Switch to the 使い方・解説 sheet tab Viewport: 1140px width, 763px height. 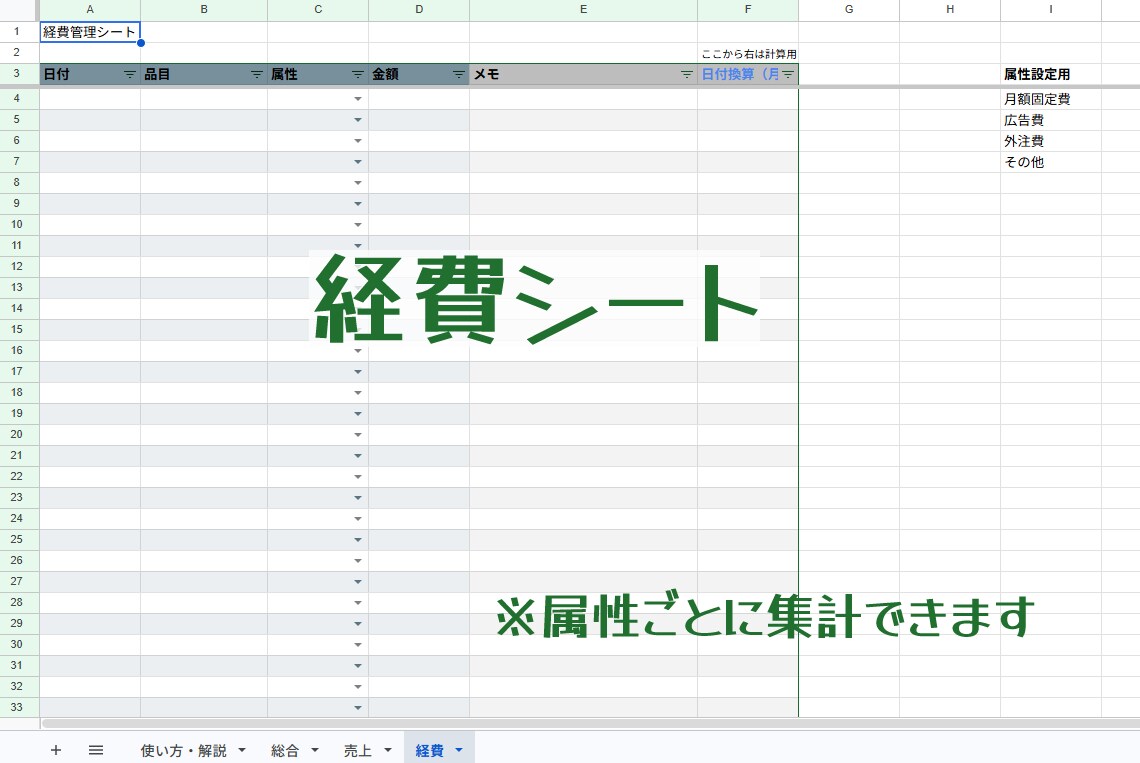[183, 751]
